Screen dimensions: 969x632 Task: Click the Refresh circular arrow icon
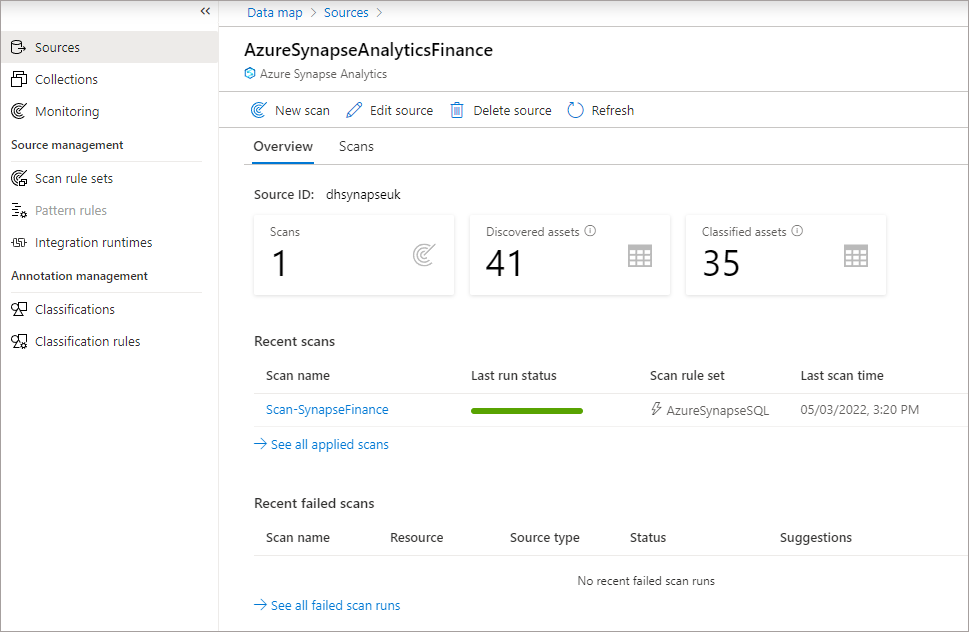[575, 110]
